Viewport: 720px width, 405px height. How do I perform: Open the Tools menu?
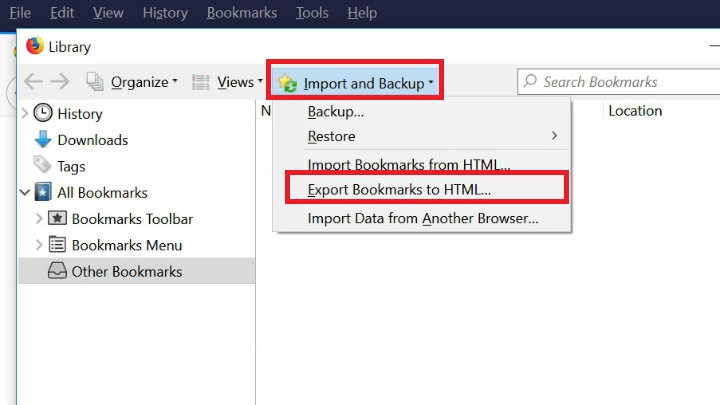coord(312,13)
